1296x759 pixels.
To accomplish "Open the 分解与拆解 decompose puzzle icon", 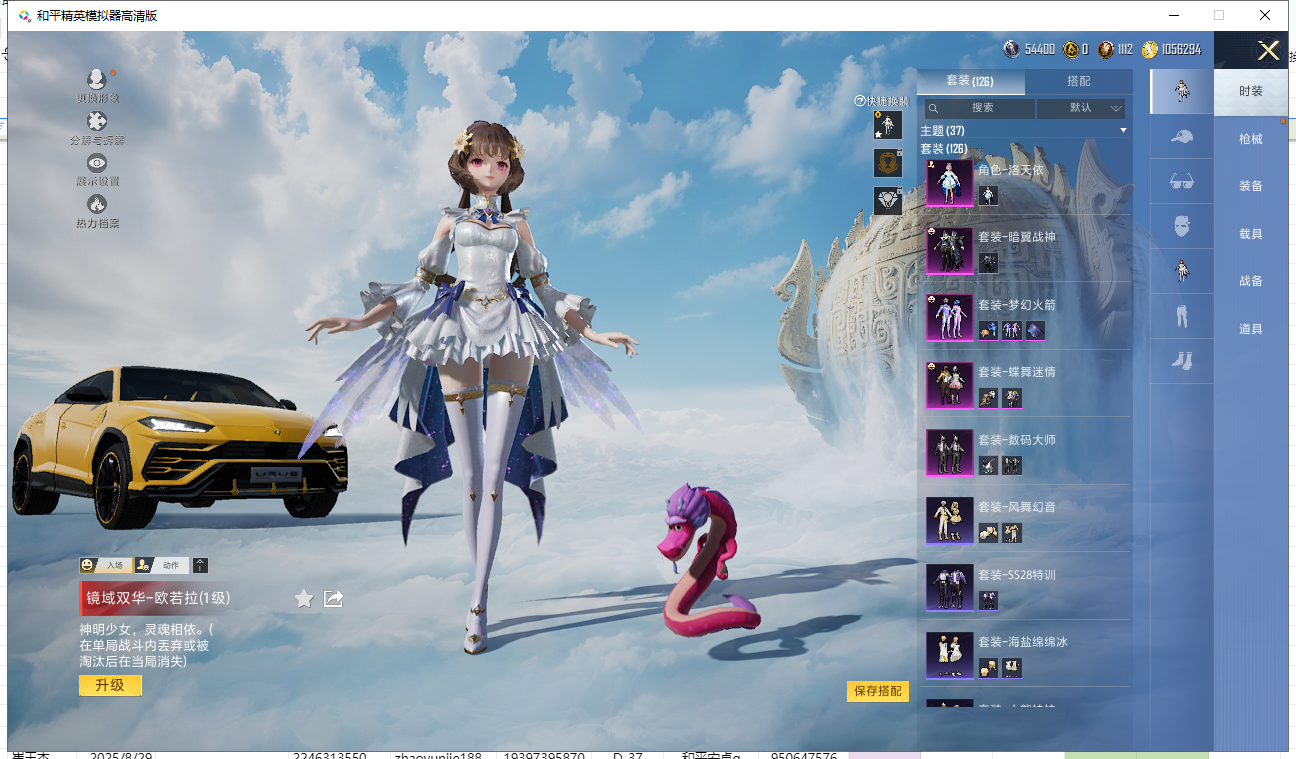I will pyautogui.click(x=97, y=122).
